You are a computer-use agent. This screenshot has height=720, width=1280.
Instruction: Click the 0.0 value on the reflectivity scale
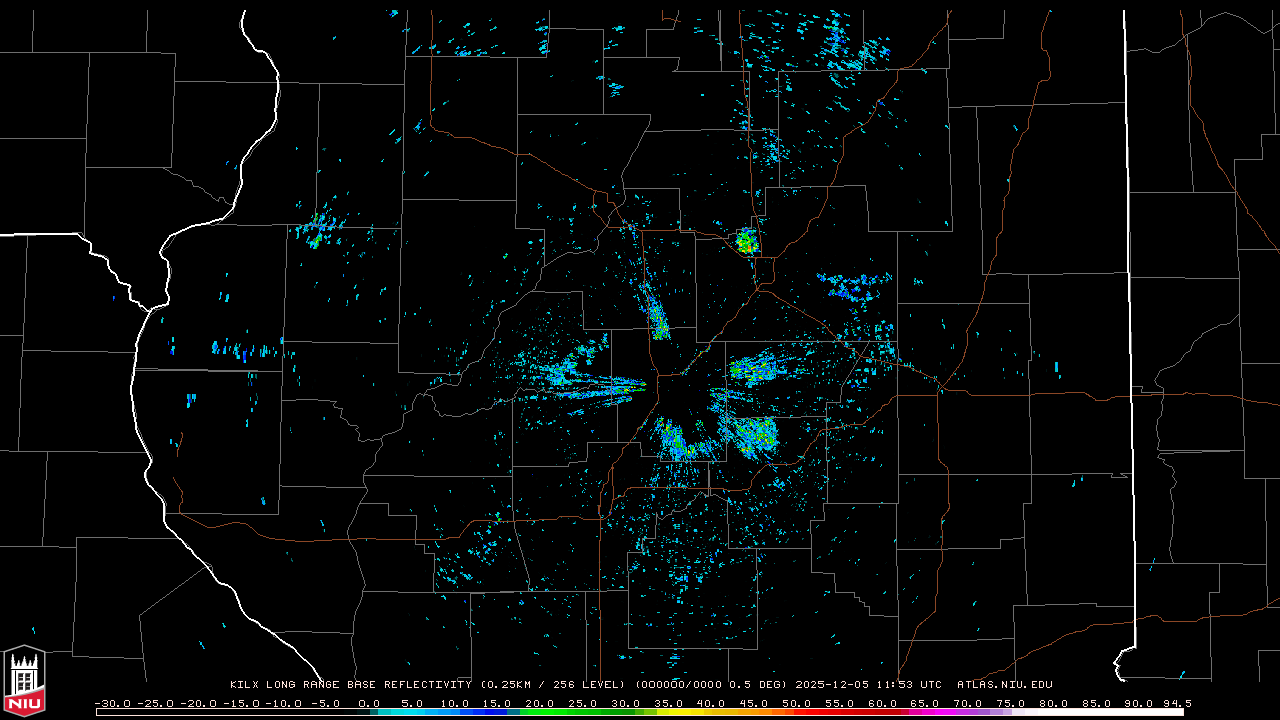click(x=369, y=703)
